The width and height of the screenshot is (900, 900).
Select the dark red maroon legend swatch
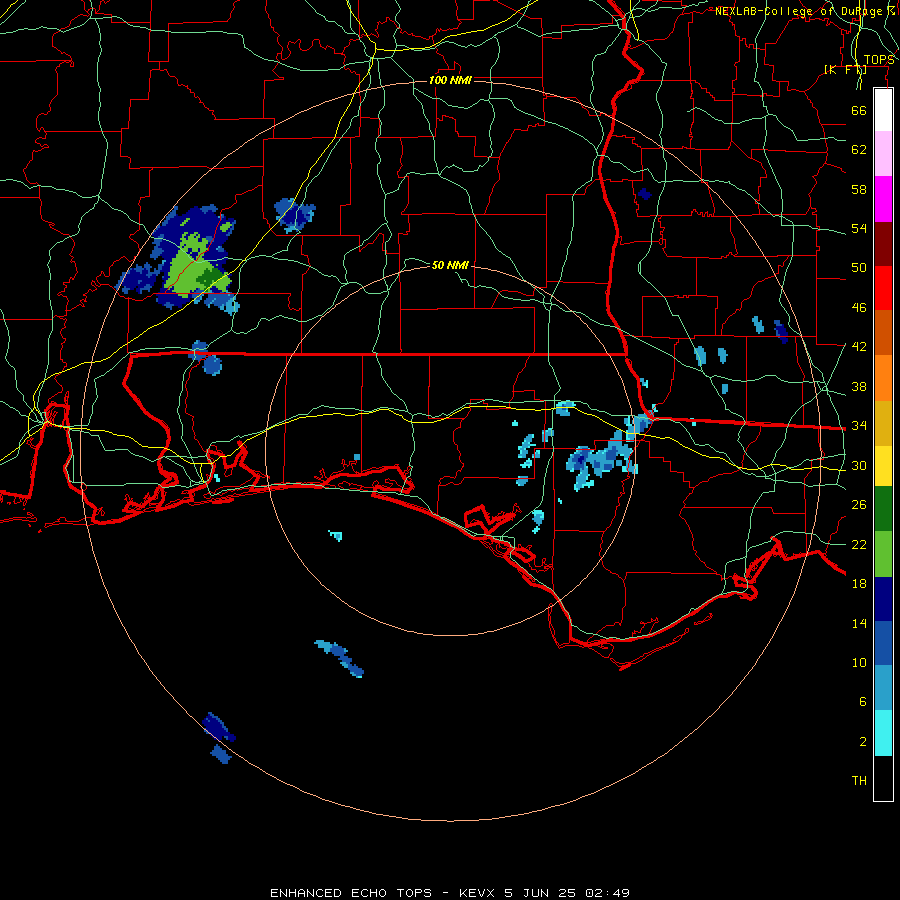[x=883, y=244]
